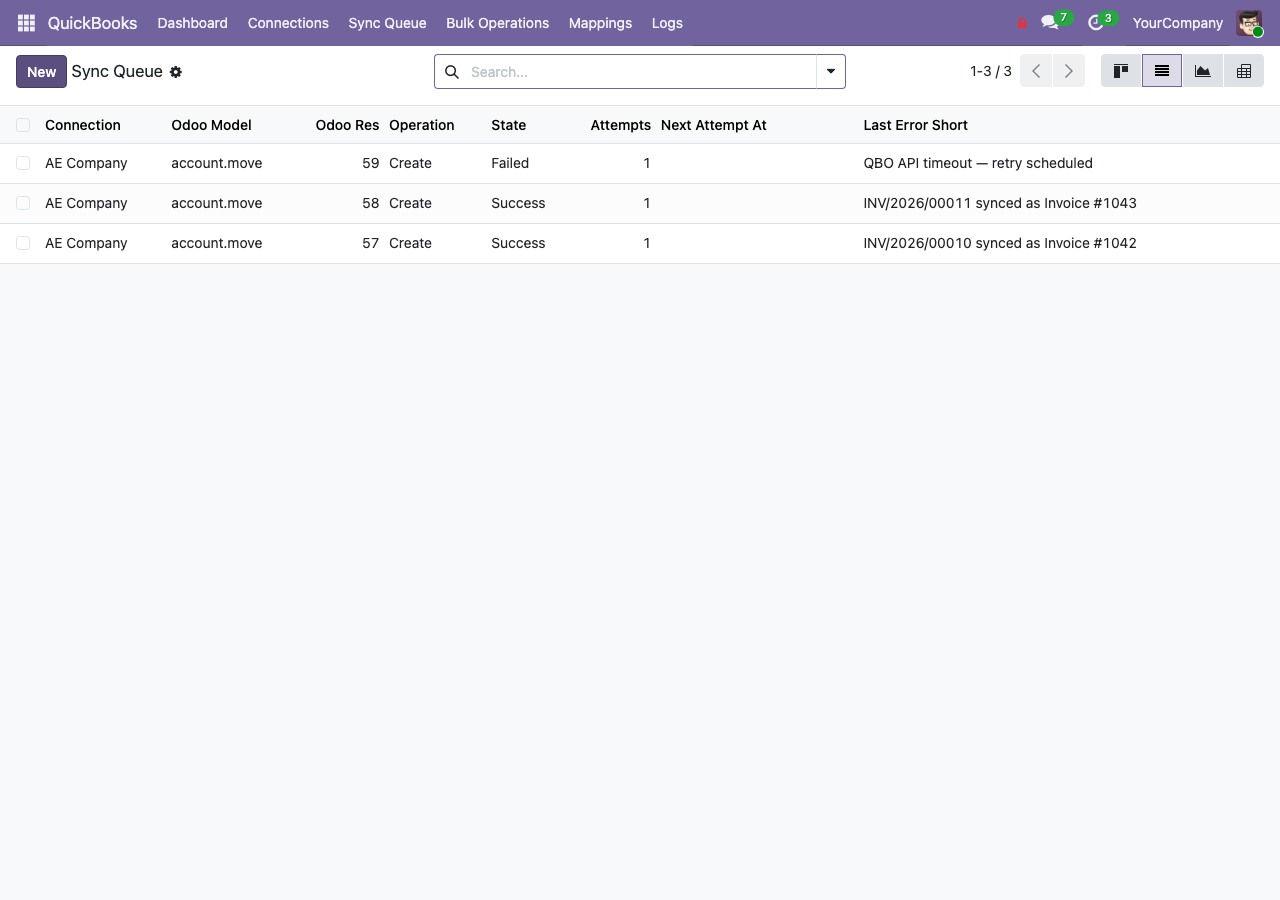Sort by the State column header
Screen dimensions: 1280x900
tap(508, 125)
